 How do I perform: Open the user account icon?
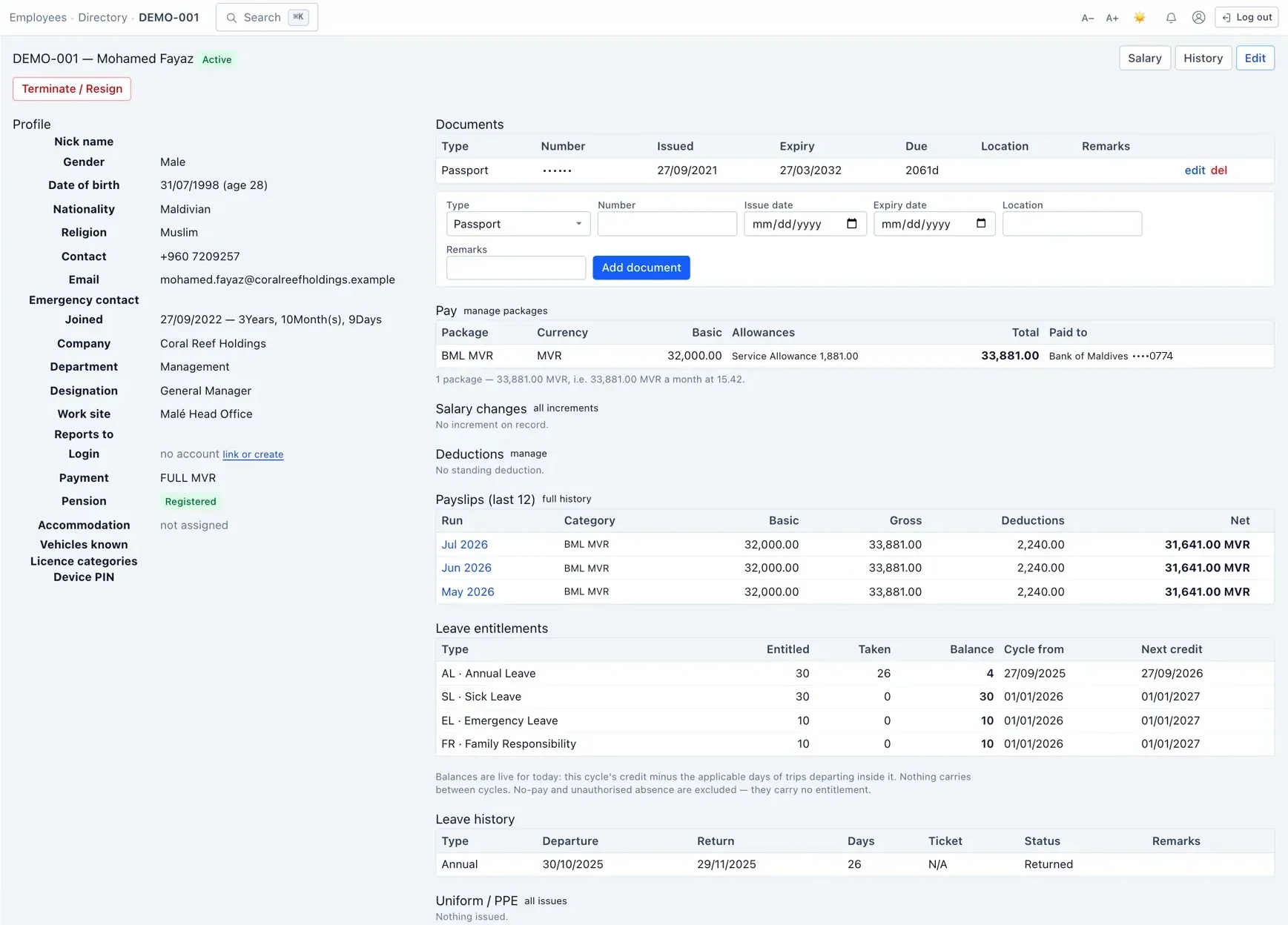coord(1198,18)
